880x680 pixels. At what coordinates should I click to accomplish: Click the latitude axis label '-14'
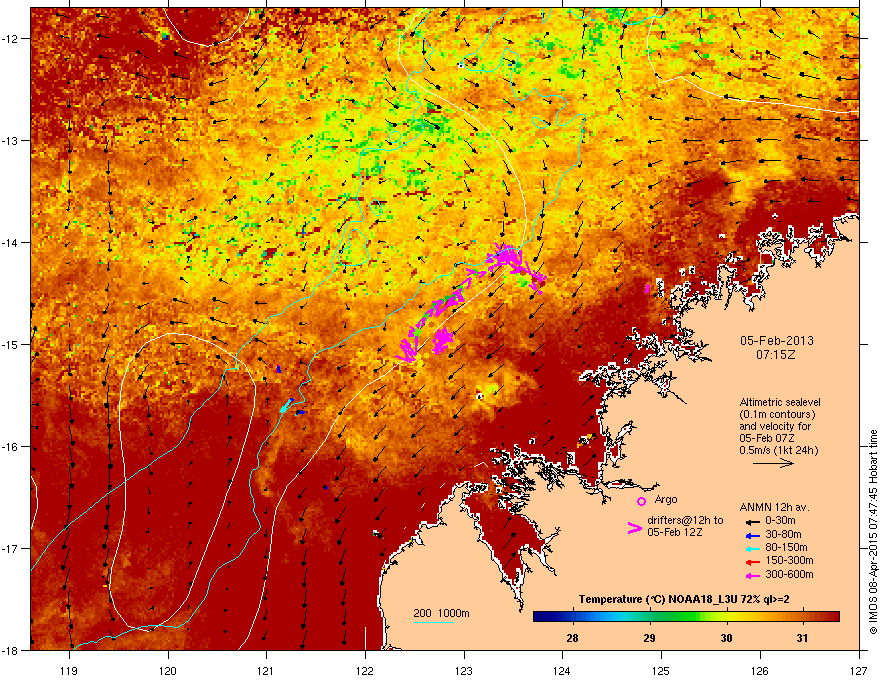pyautogui.click(x=10, y=242)
